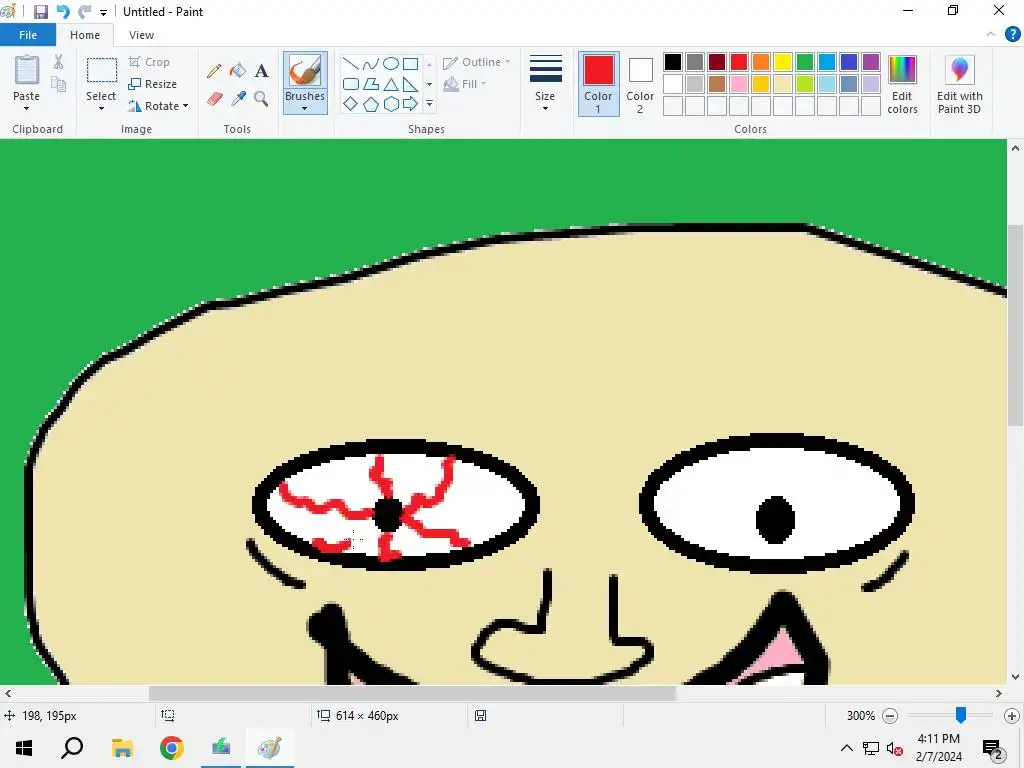Screen dimensions: 1024x768
Task: Choose the Polygon shape
Action: coord(371,84)
